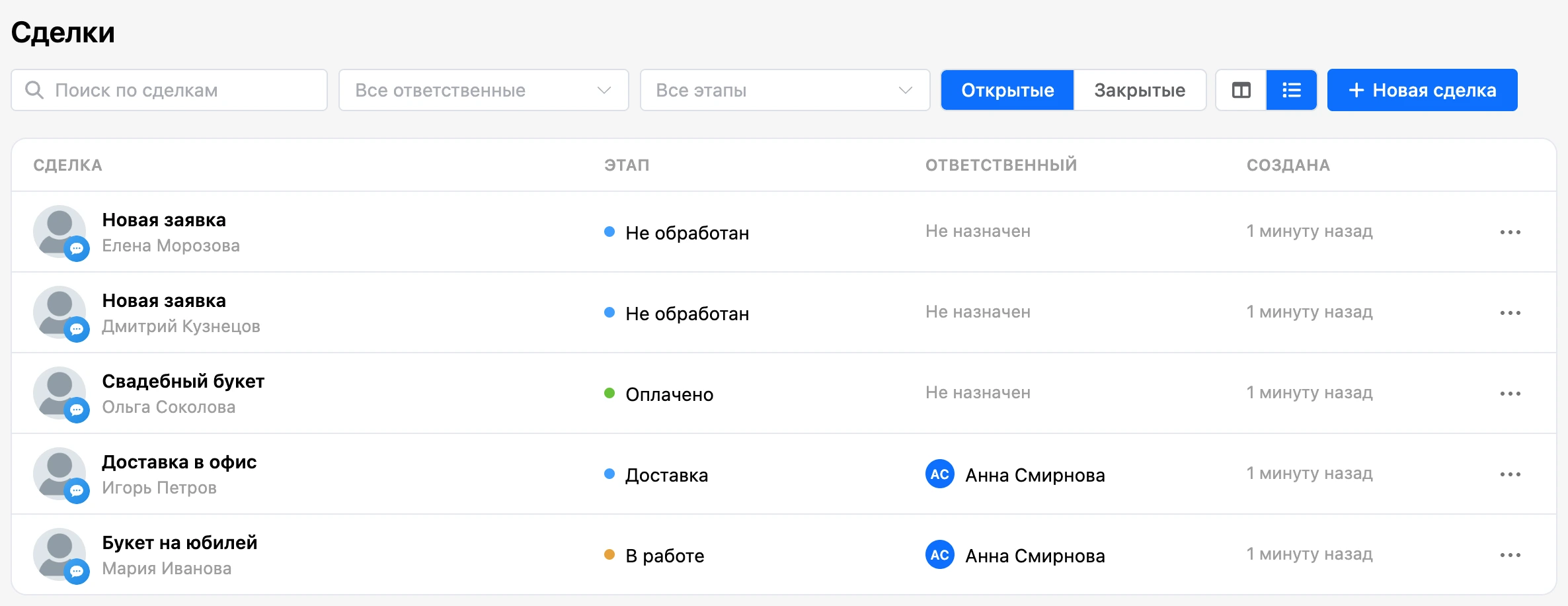Open more options for Елена Морозова deal
This screenshot has width=1568, height=606.
pyautogui.click(x=1510, y=232)
